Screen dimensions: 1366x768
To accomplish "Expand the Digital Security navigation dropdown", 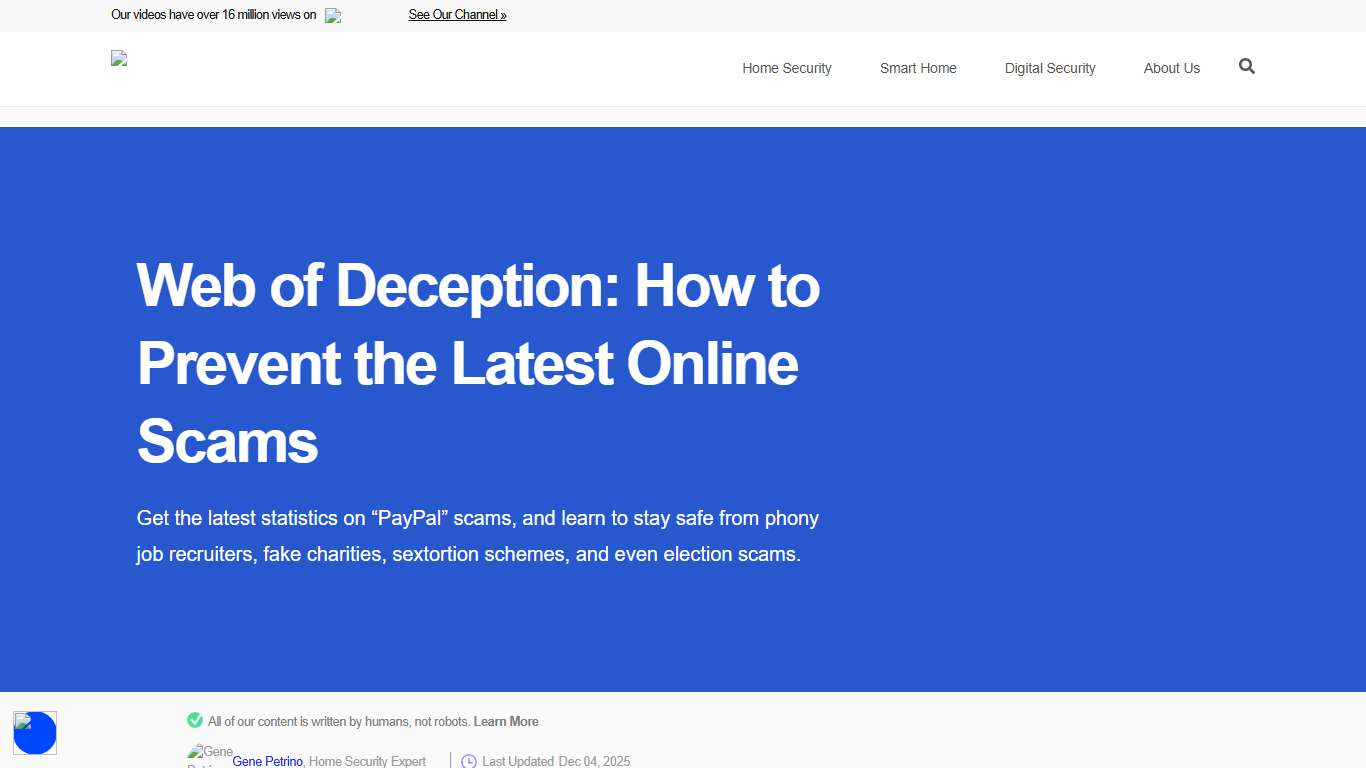I will coord(1050,68).
